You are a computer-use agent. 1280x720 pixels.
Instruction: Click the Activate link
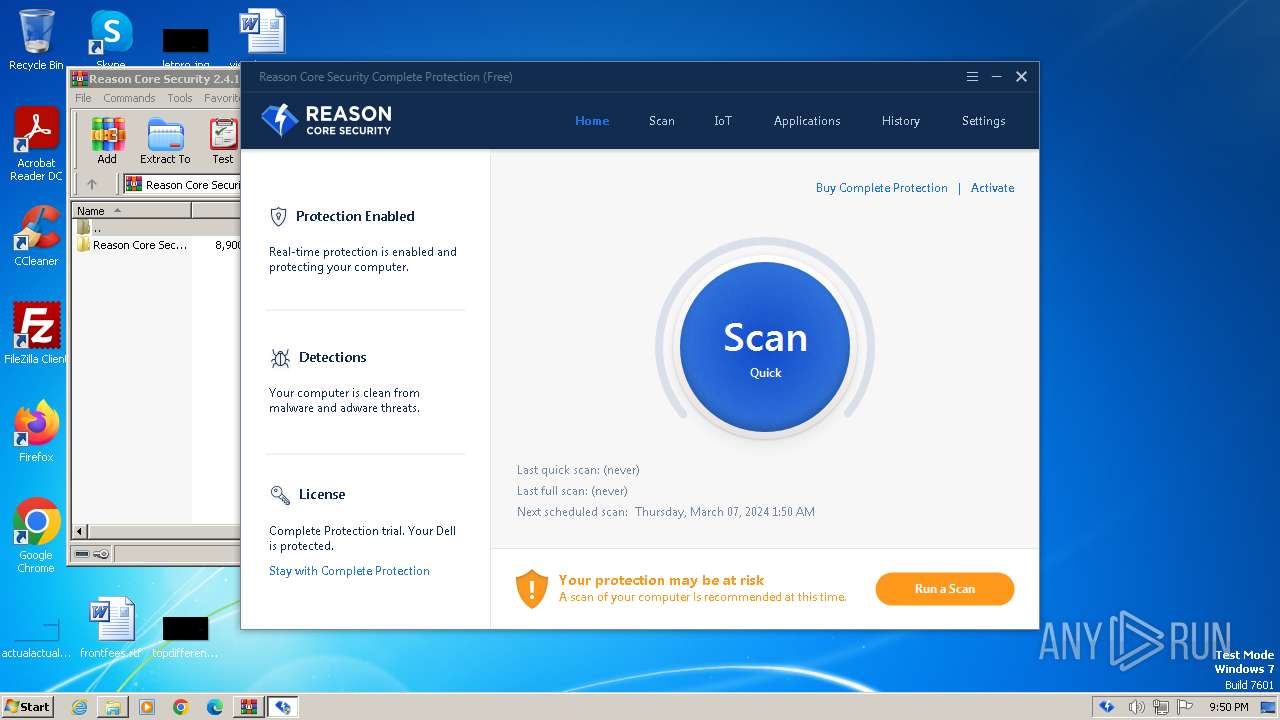(x=992, y=188)
